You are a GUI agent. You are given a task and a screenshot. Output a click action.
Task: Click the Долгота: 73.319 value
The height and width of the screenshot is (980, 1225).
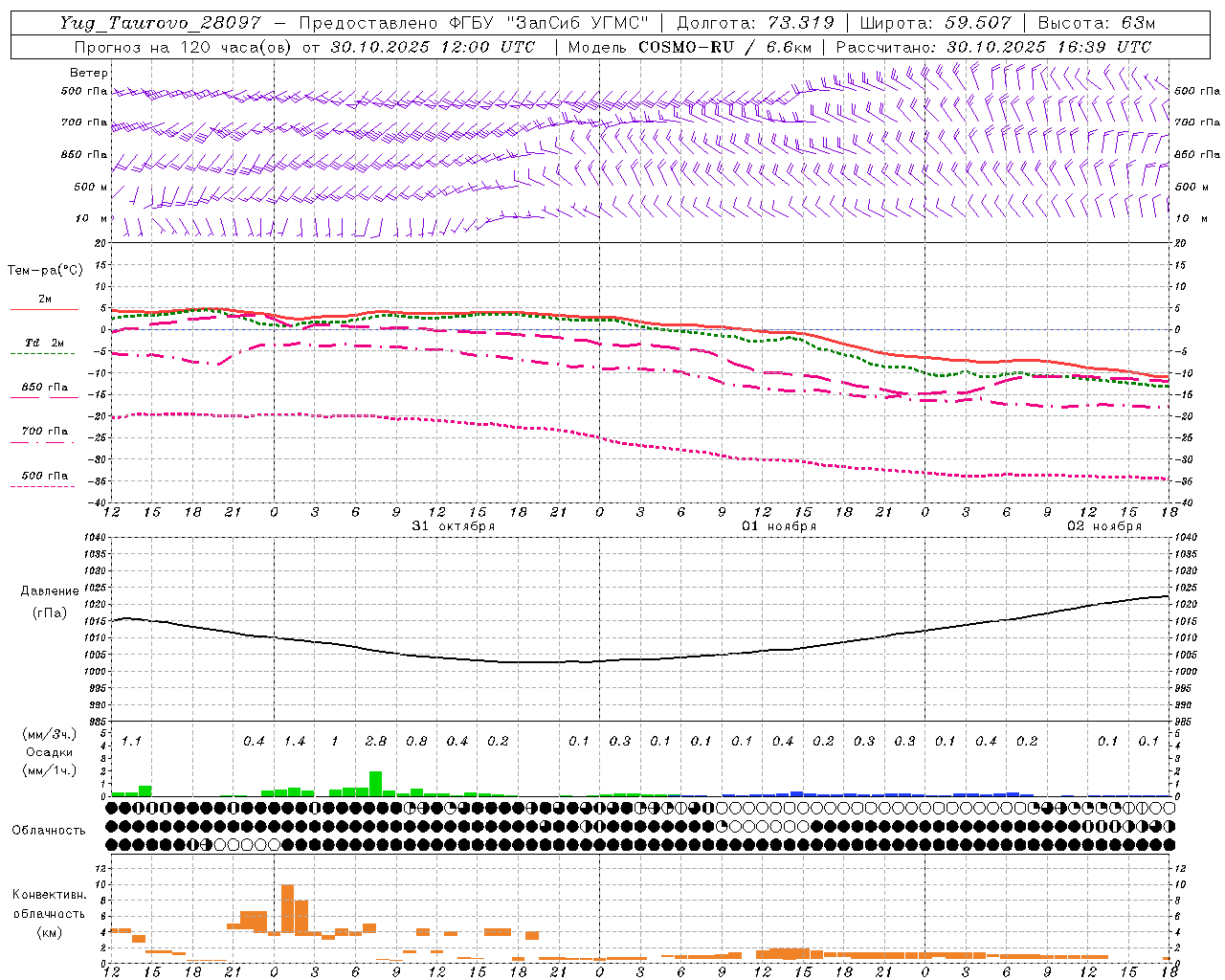pos(755,23)
